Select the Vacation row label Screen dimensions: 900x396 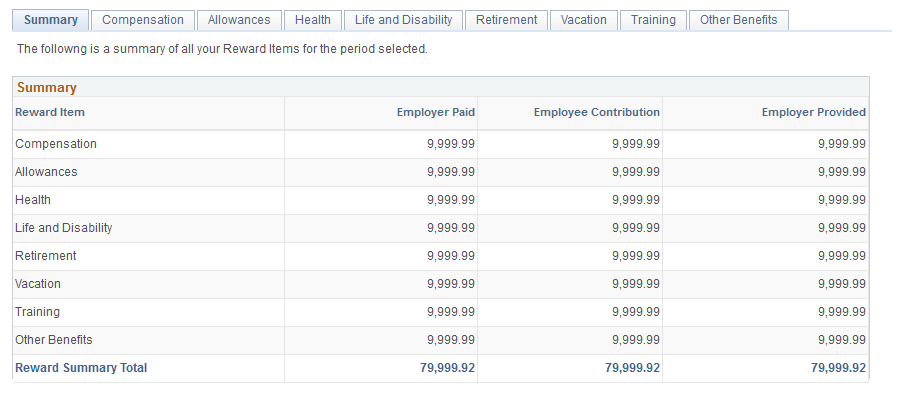(x=38, y=284)
